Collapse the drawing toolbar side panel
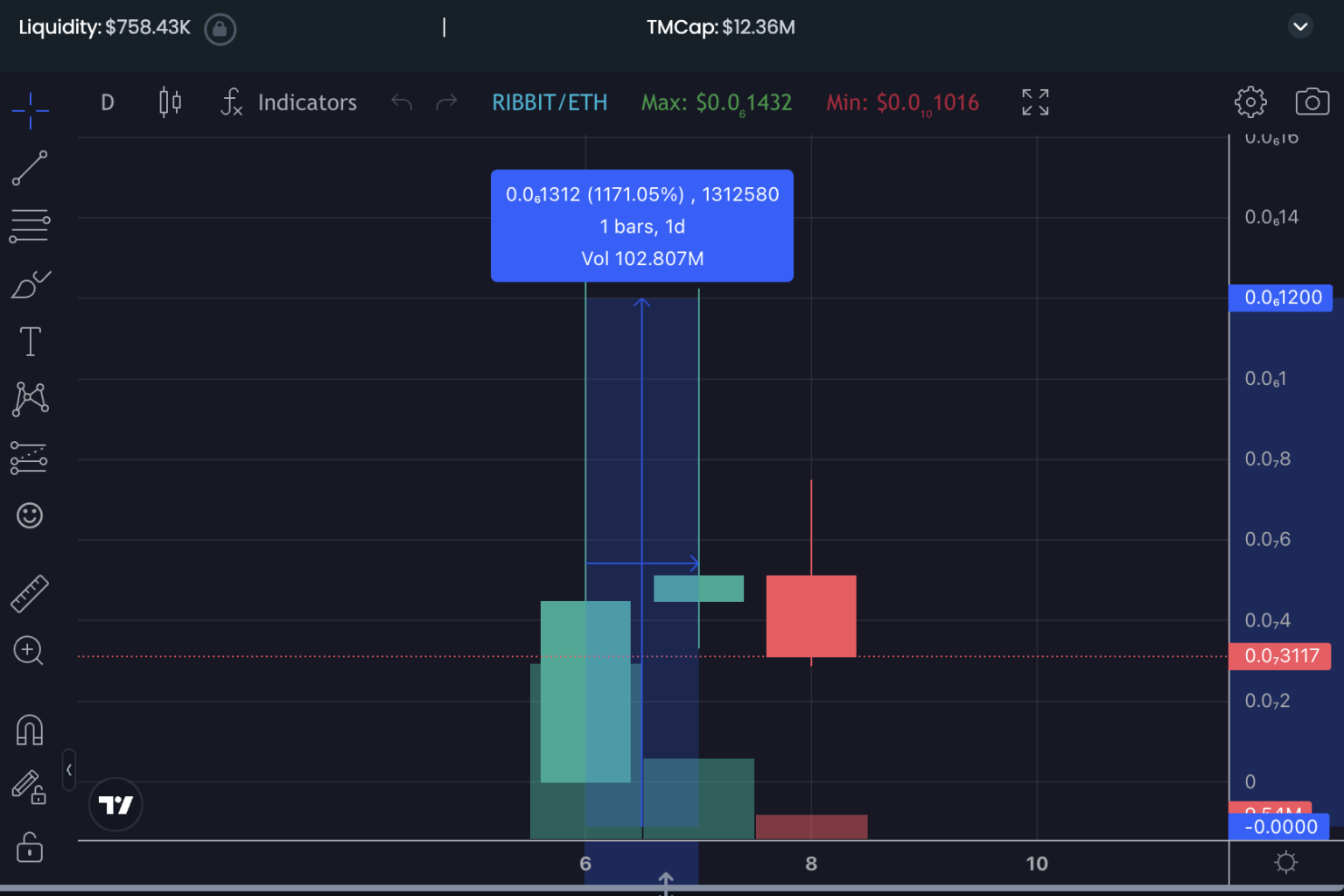This screenshot has height=896, width=1344. click(69, 770)
